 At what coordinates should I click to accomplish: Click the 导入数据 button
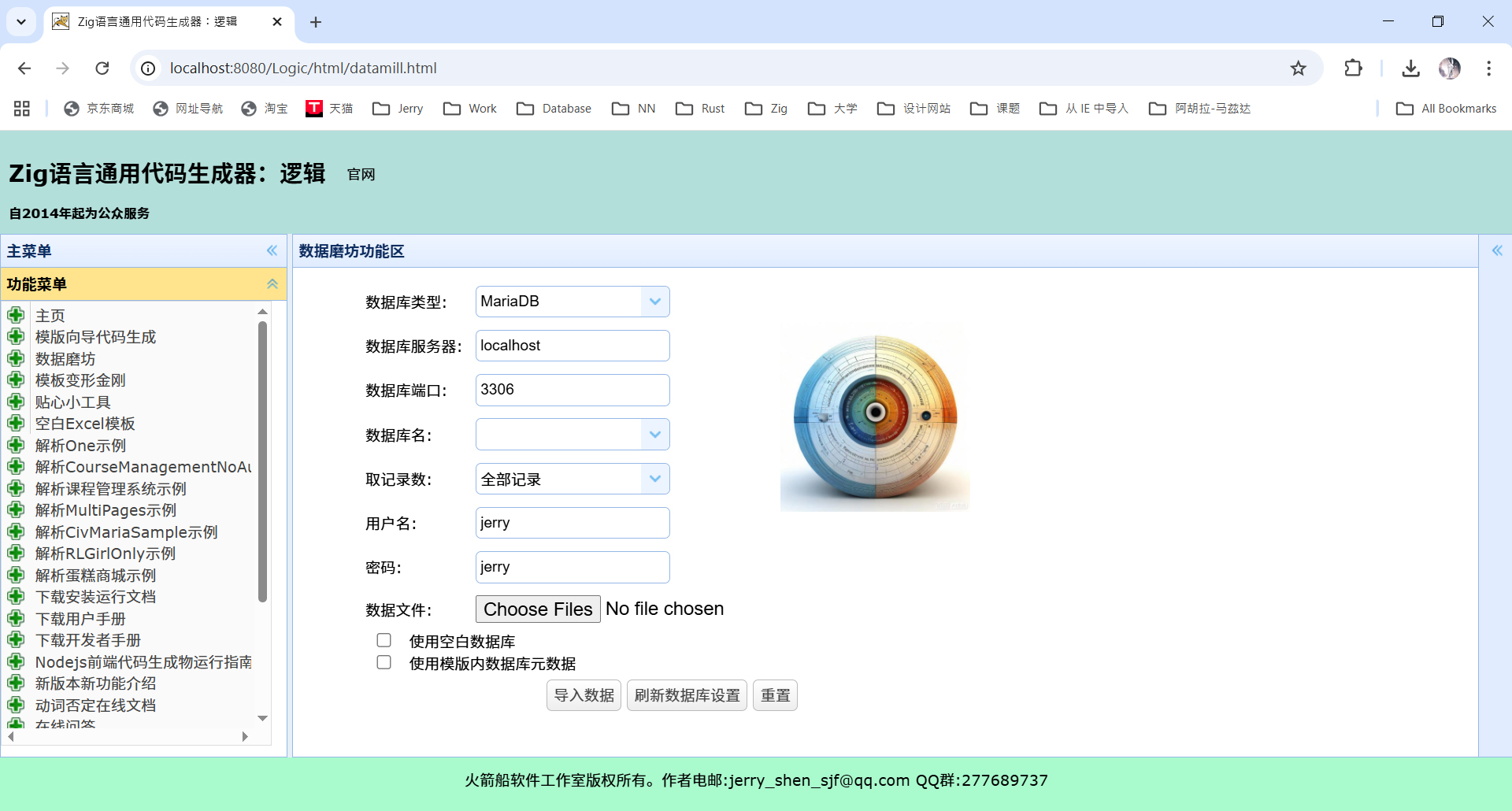pyautogui.click(x=583, y=695)
